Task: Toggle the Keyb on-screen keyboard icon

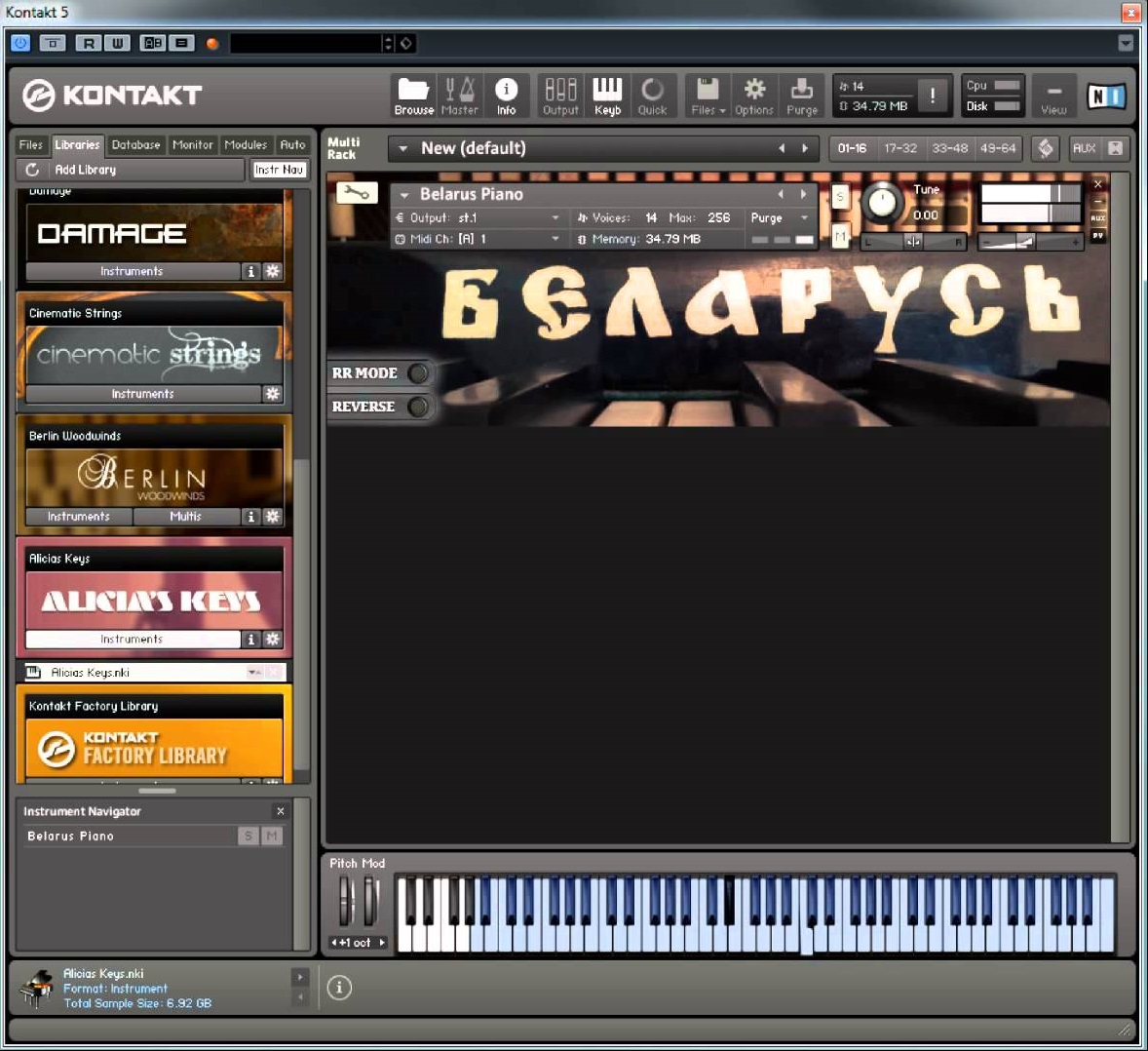Action: (607, 96)
